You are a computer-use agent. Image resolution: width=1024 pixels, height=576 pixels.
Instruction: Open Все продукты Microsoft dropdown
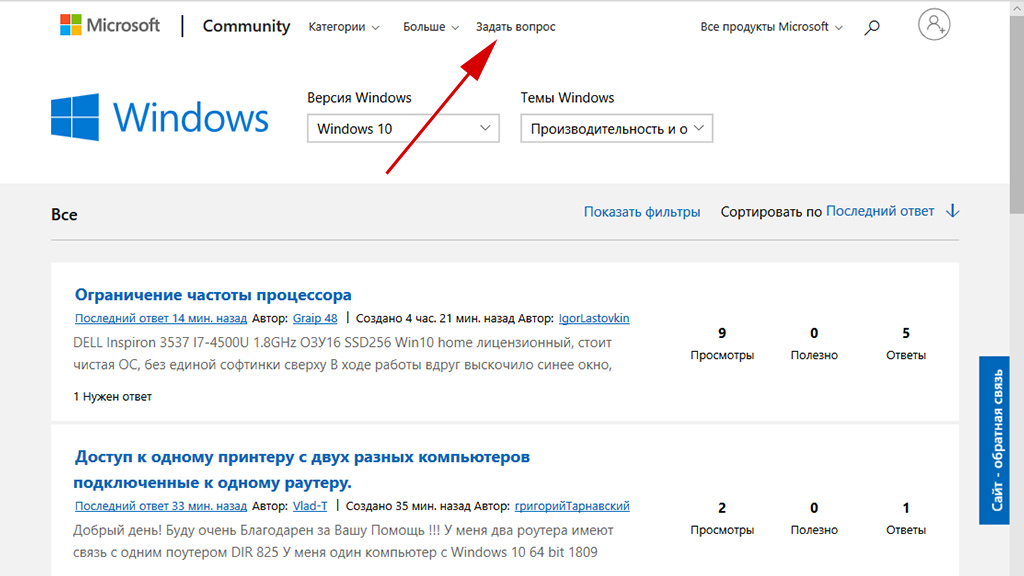(x=771, y=27)
